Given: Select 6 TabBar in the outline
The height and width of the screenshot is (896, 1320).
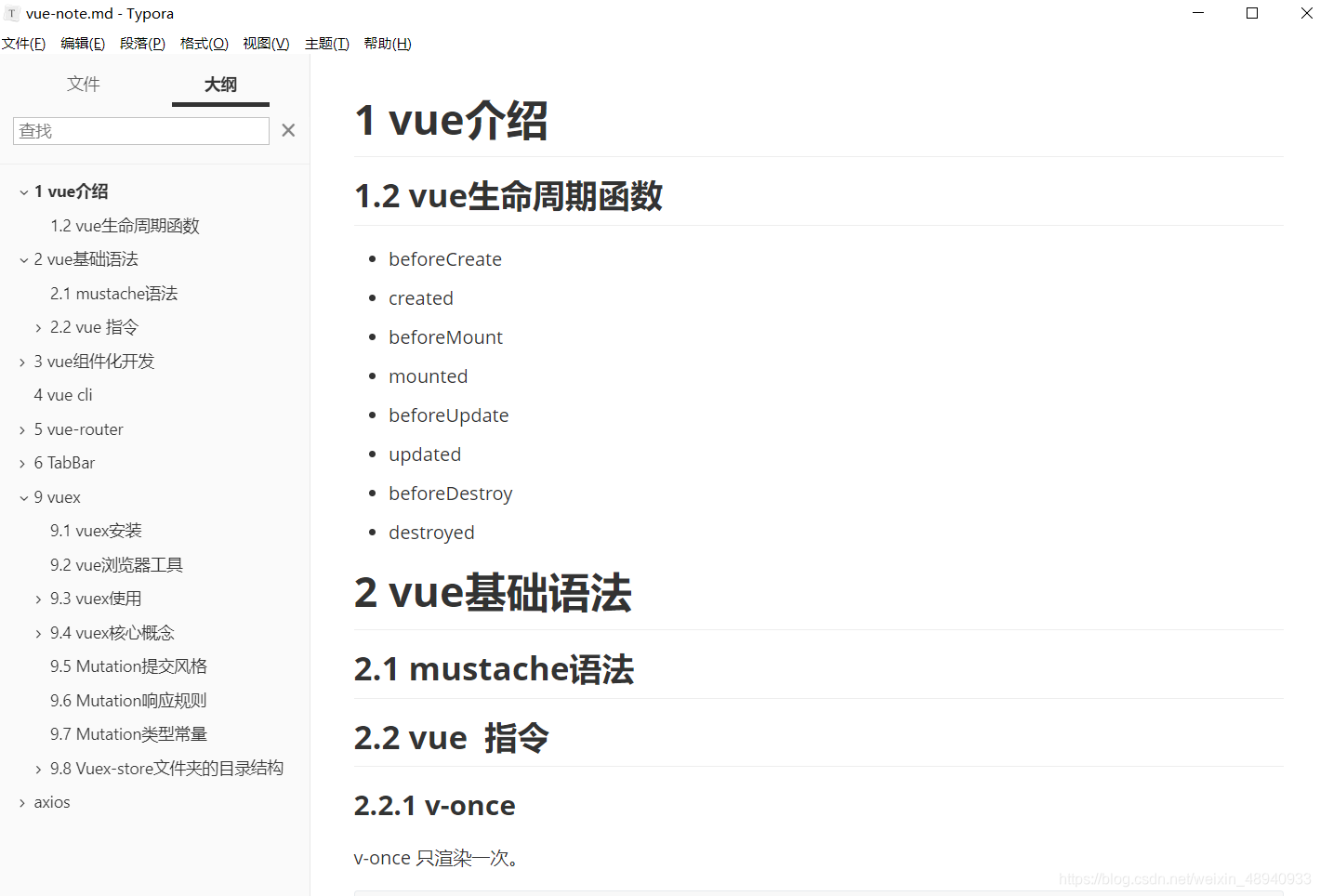Looking at the screenshot, I should [x=65, y=463].
